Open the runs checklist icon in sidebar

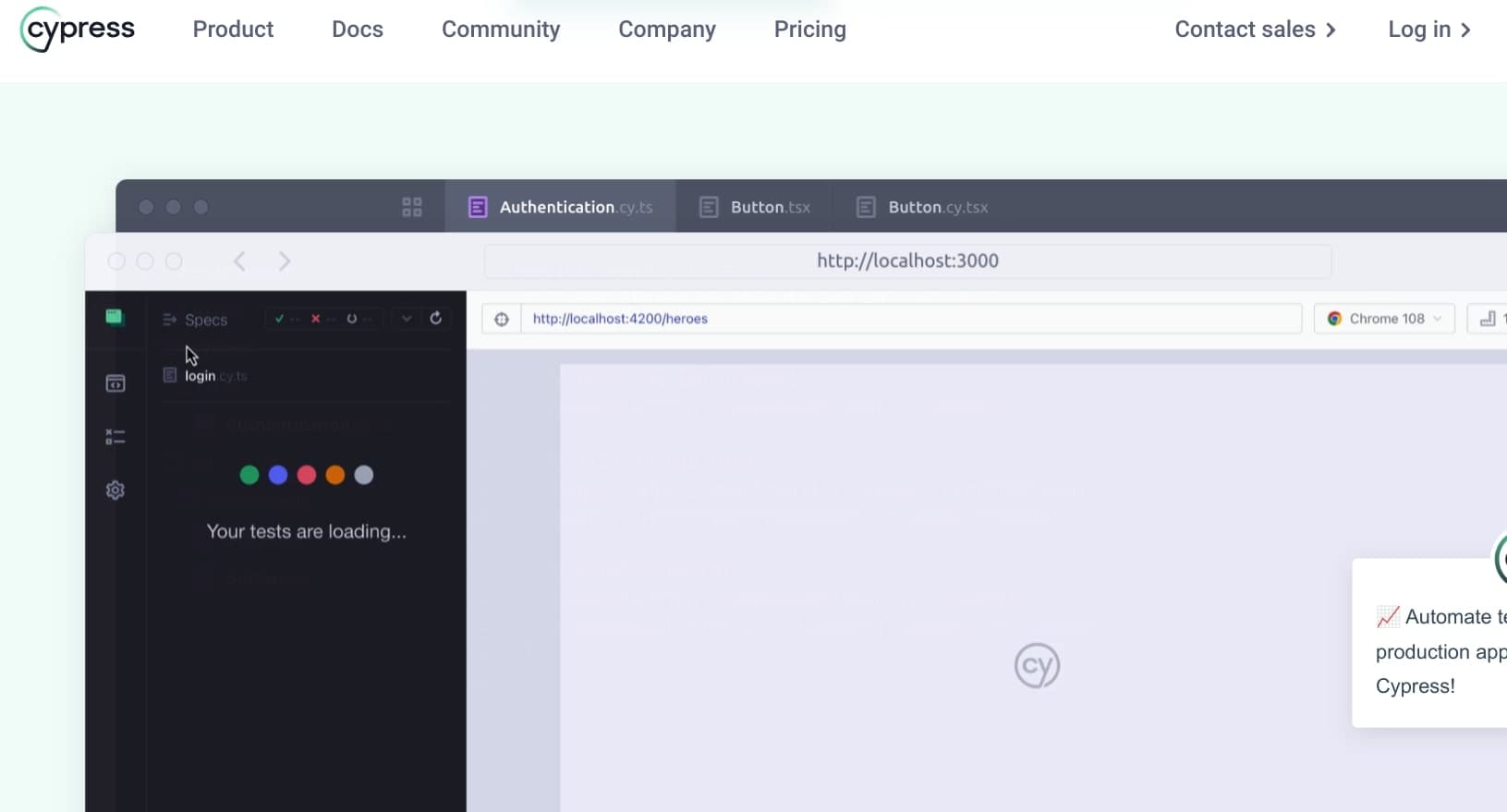tap(115, 437)
